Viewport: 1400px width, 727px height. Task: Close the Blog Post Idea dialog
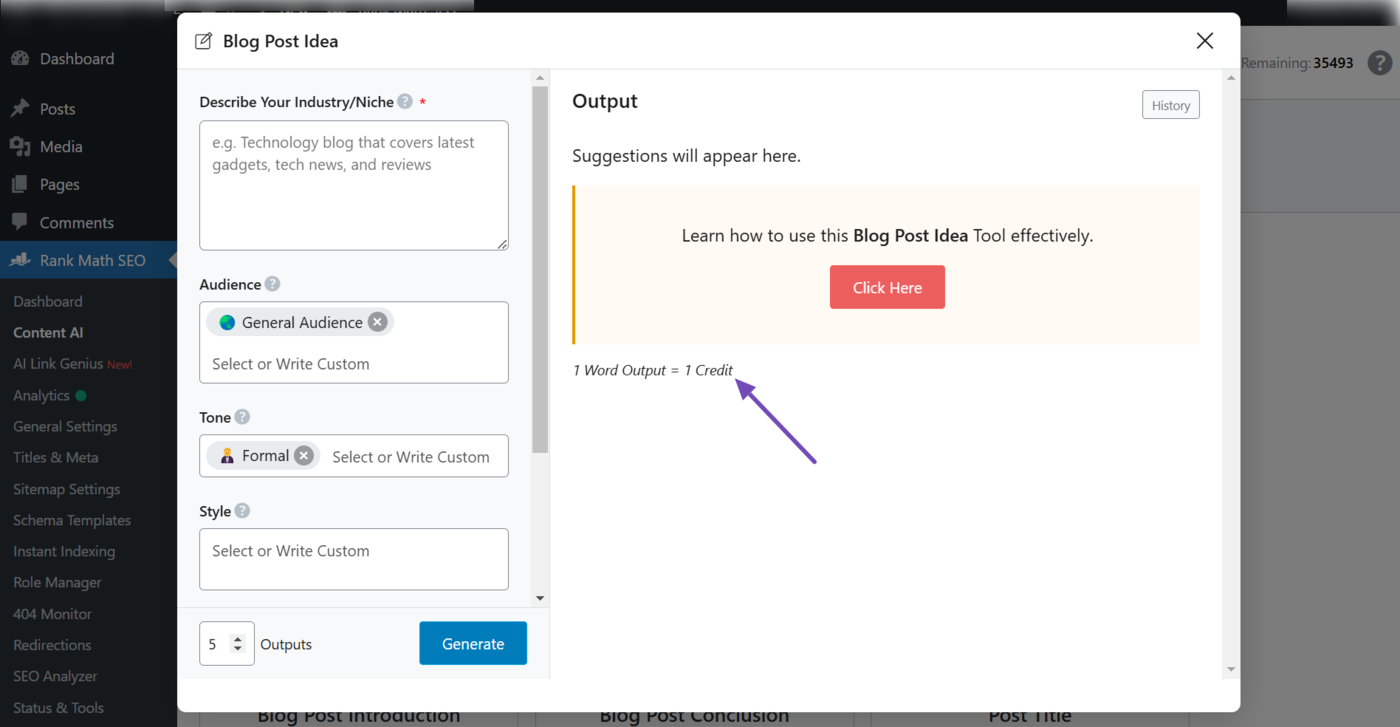[1205, 41]
